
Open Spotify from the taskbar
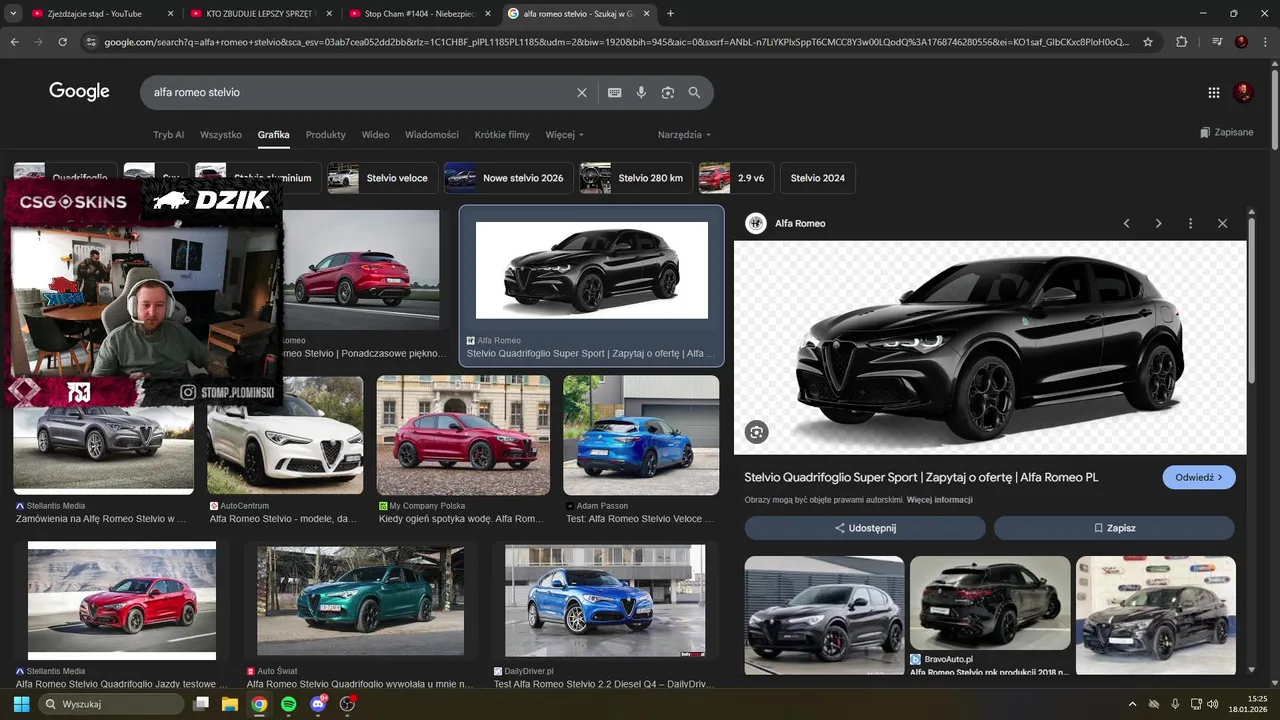click(288, 704)
